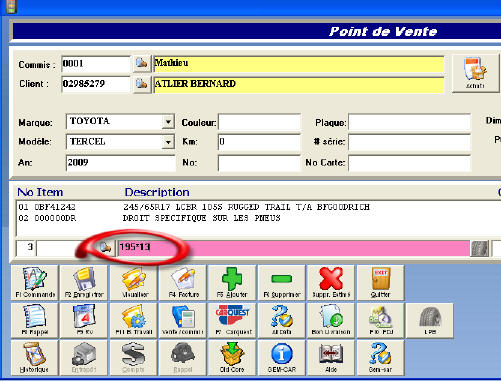Image resolution: width=501 pixels, height=381 pixels.
Task: Click the empty Plaque field
Action: pos(410,122)
